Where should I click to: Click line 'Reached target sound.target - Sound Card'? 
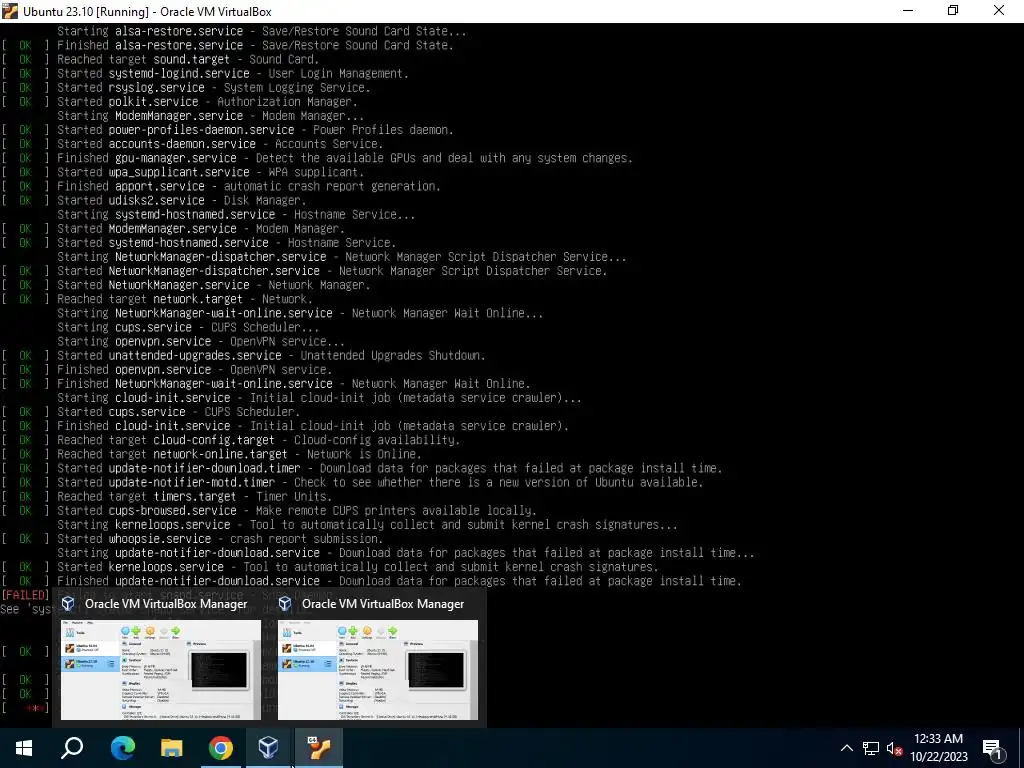tap(187, 59)
